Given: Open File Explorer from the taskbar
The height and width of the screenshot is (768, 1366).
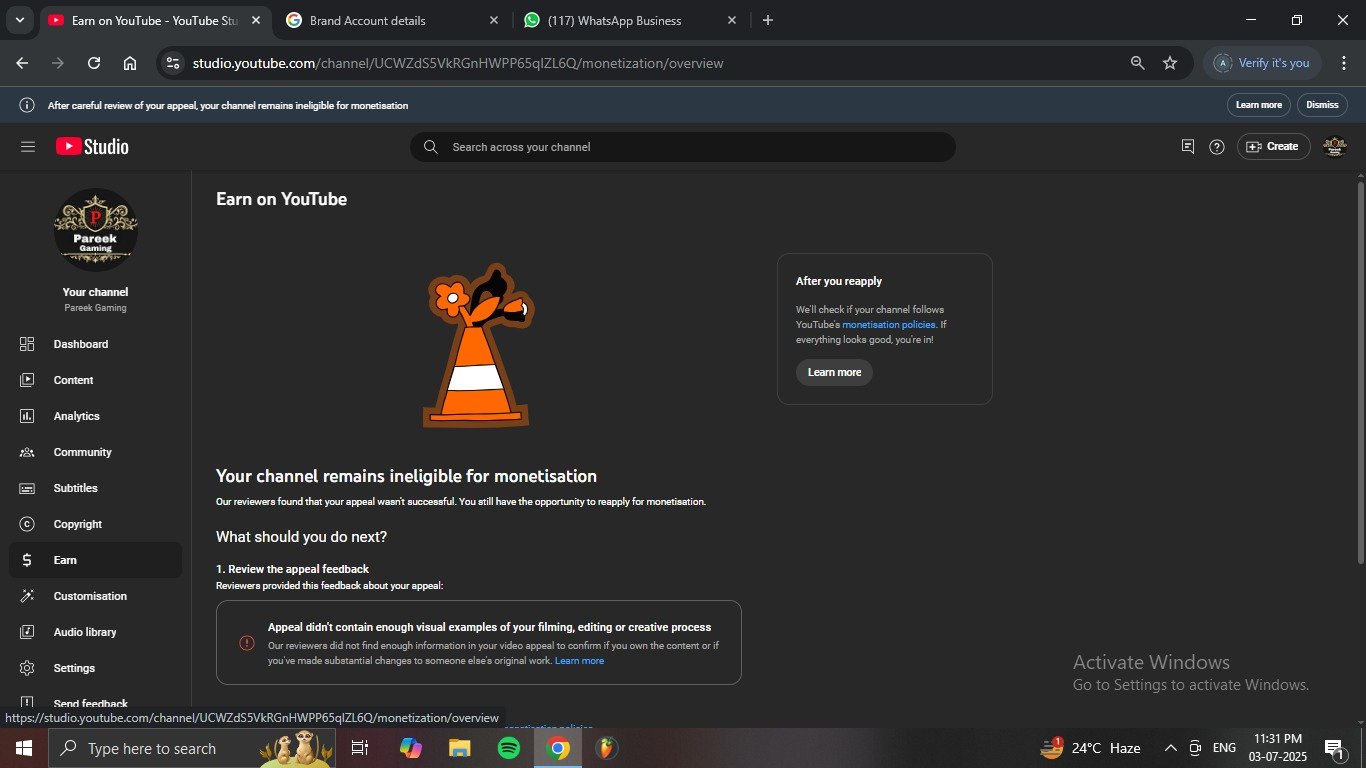Looking at the screenshot, I should [459, 748].
